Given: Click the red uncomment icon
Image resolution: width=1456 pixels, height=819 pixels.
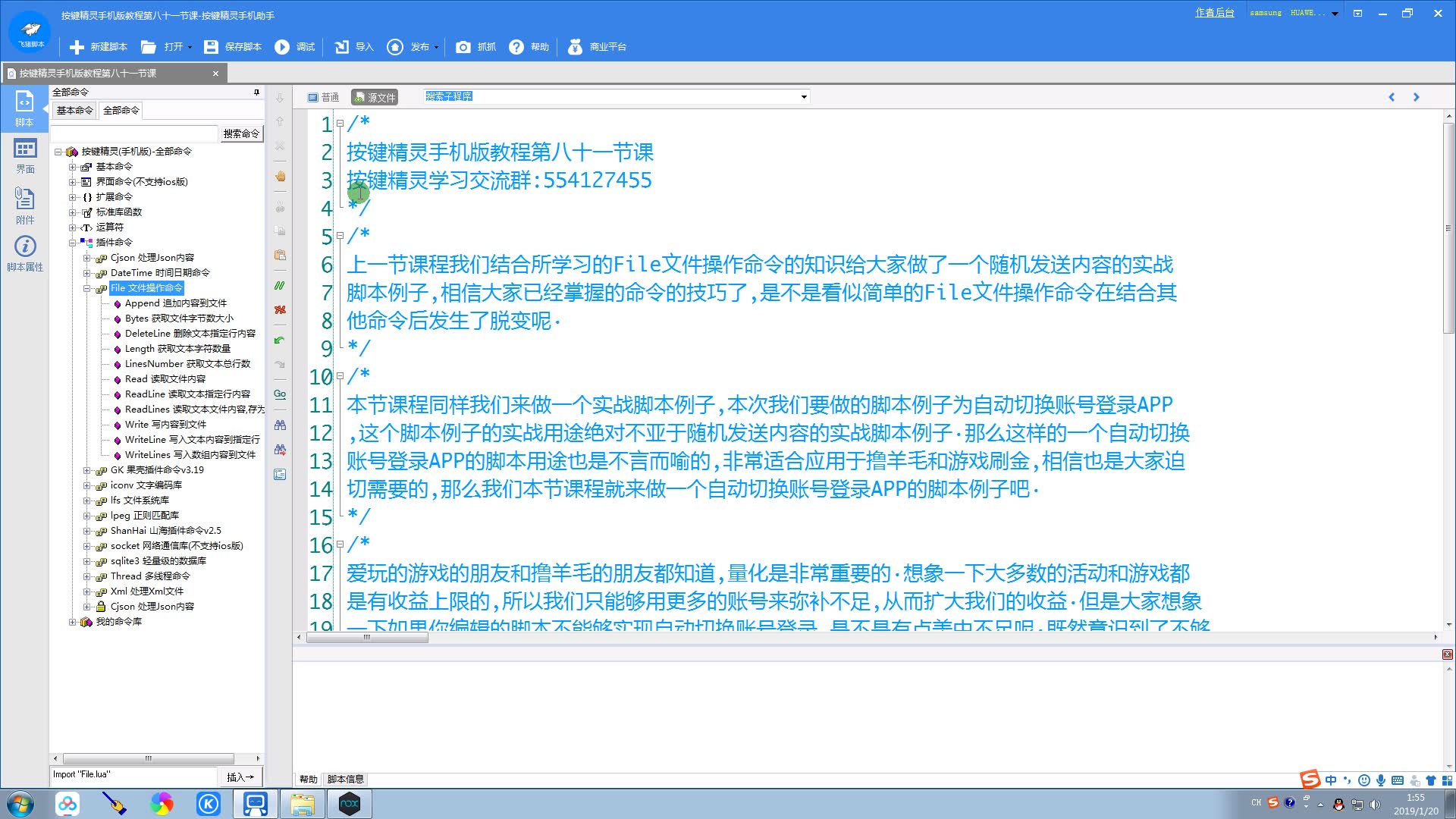Looking at the screenshot, I should click(x=280, y=309).
